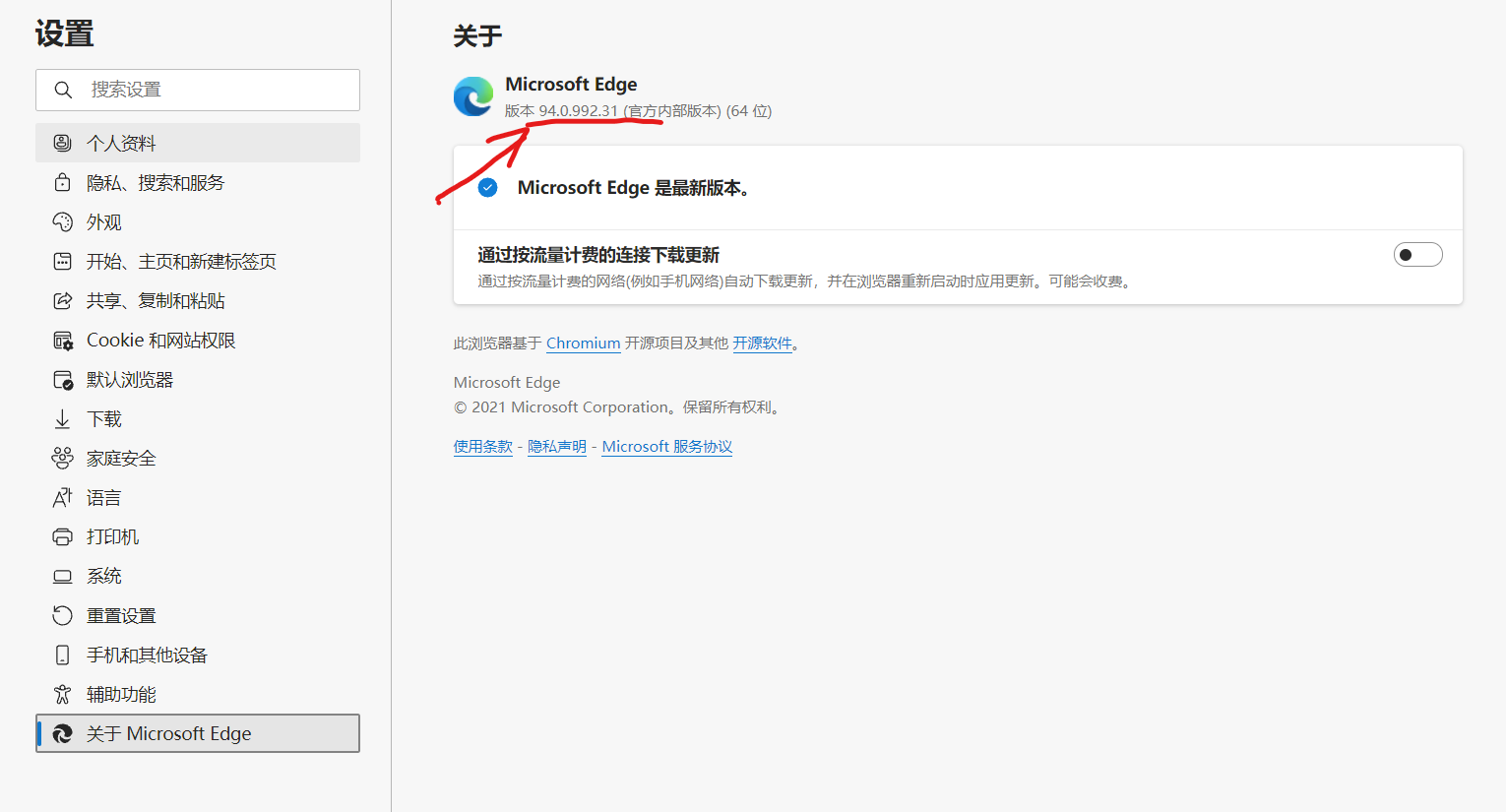This screenshot has height=812, width=1506.
Task: Click the family icon beside 家庭安全
Action: tap(62, 458)
